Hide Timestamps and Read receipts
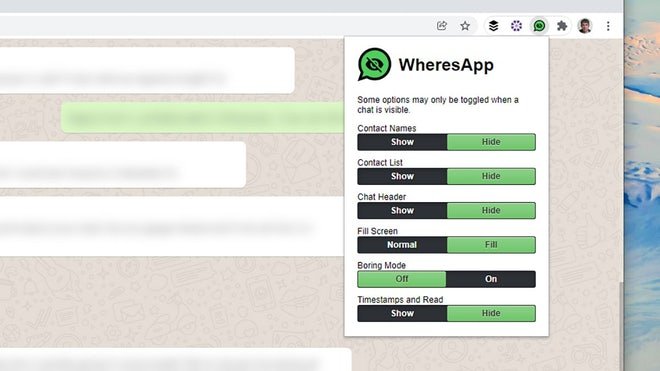 pyautogui.click(x=491, y=313)
